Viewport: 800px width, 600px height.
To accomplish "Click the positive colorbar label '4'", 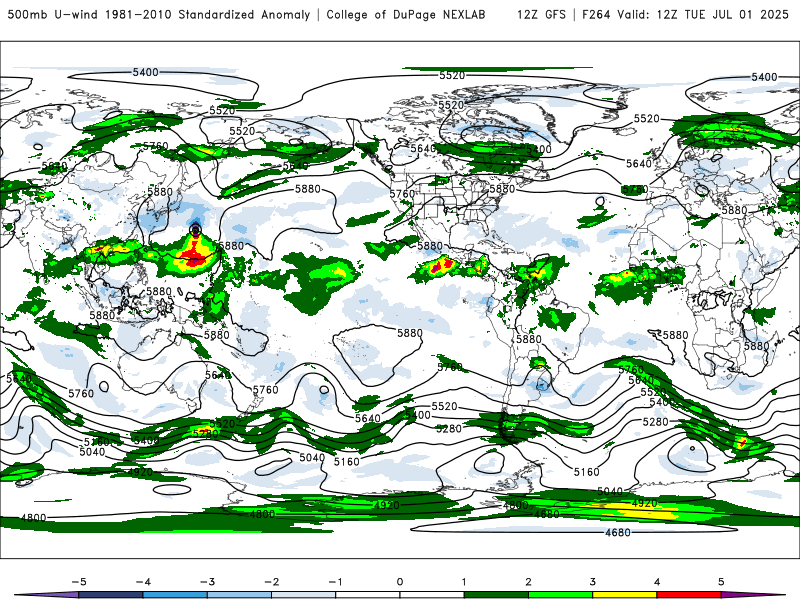I will (x=657, y=582).
